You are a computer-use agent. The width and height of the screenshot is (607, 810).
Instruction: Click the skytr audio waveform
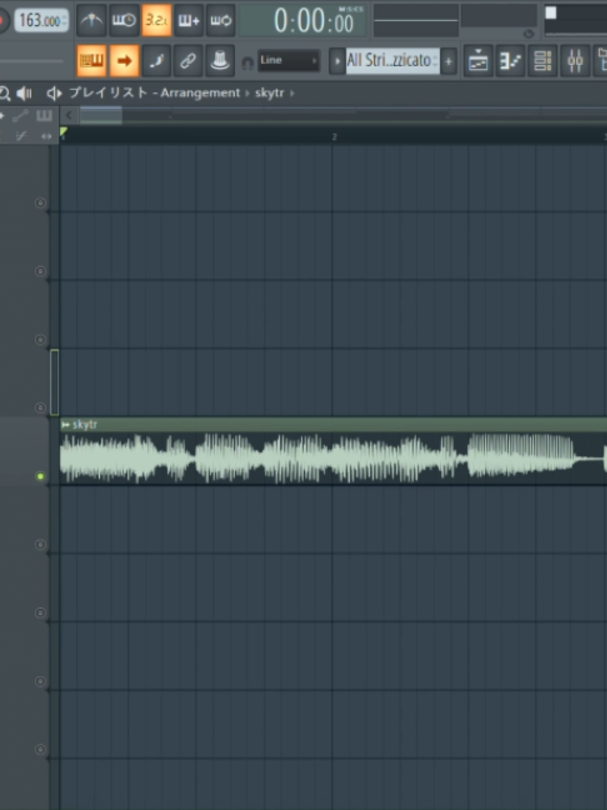point(333,459)
